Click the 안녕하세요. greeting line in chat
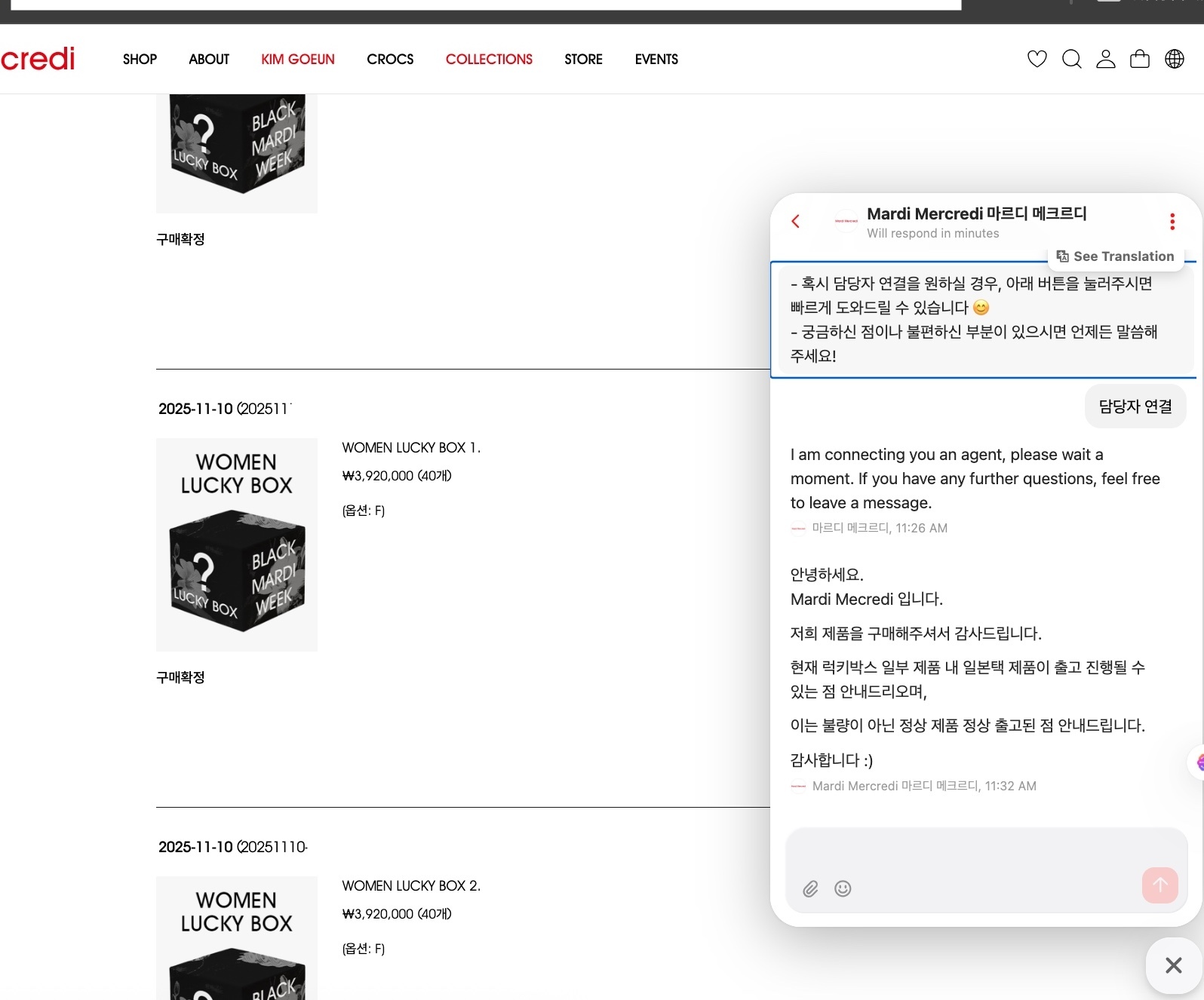The height and width of the screenshot is (1000, 1204). point(827,575)
